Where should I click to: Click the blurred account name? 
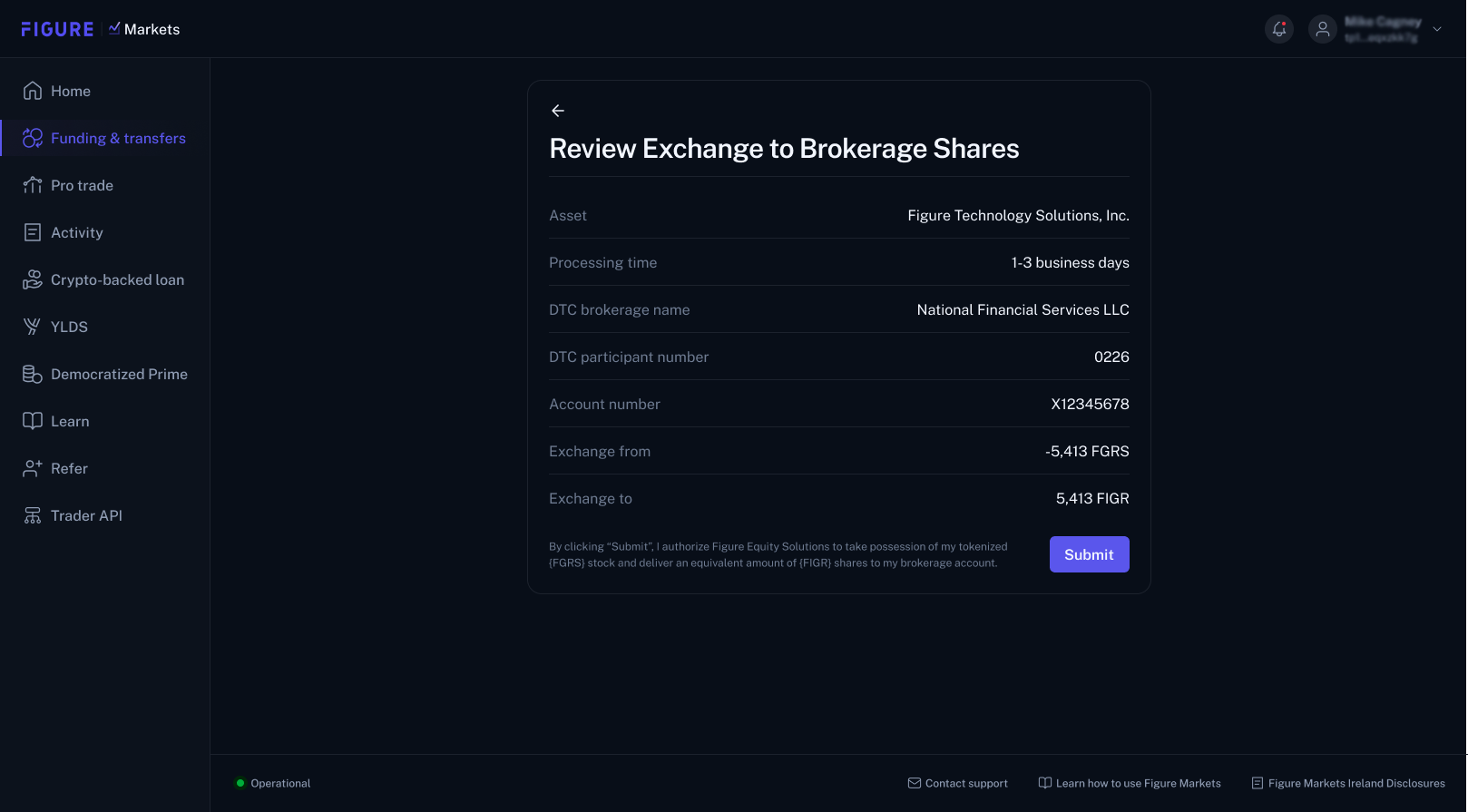coord(1383,22)
